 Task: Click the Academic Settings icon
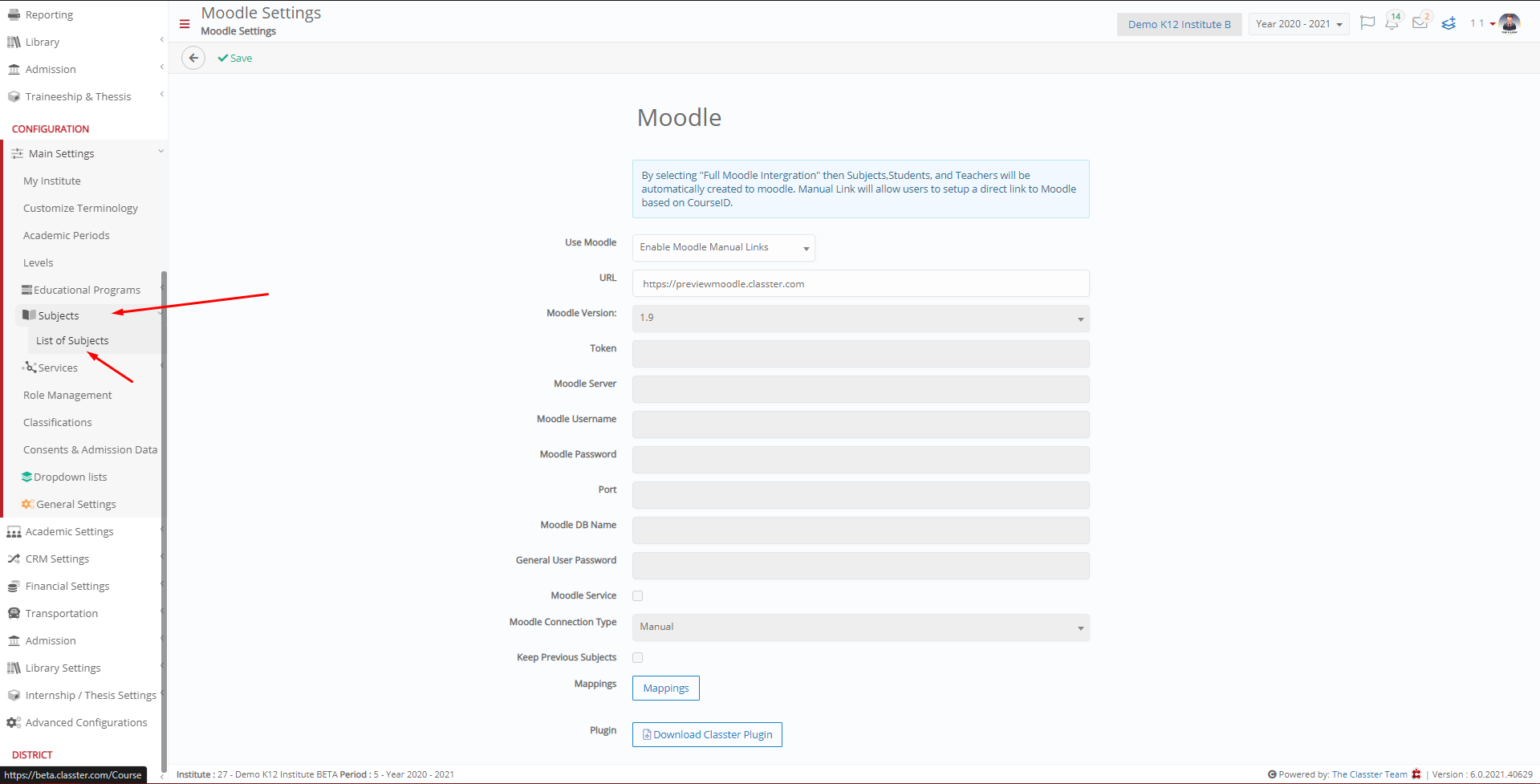(14, 531)
